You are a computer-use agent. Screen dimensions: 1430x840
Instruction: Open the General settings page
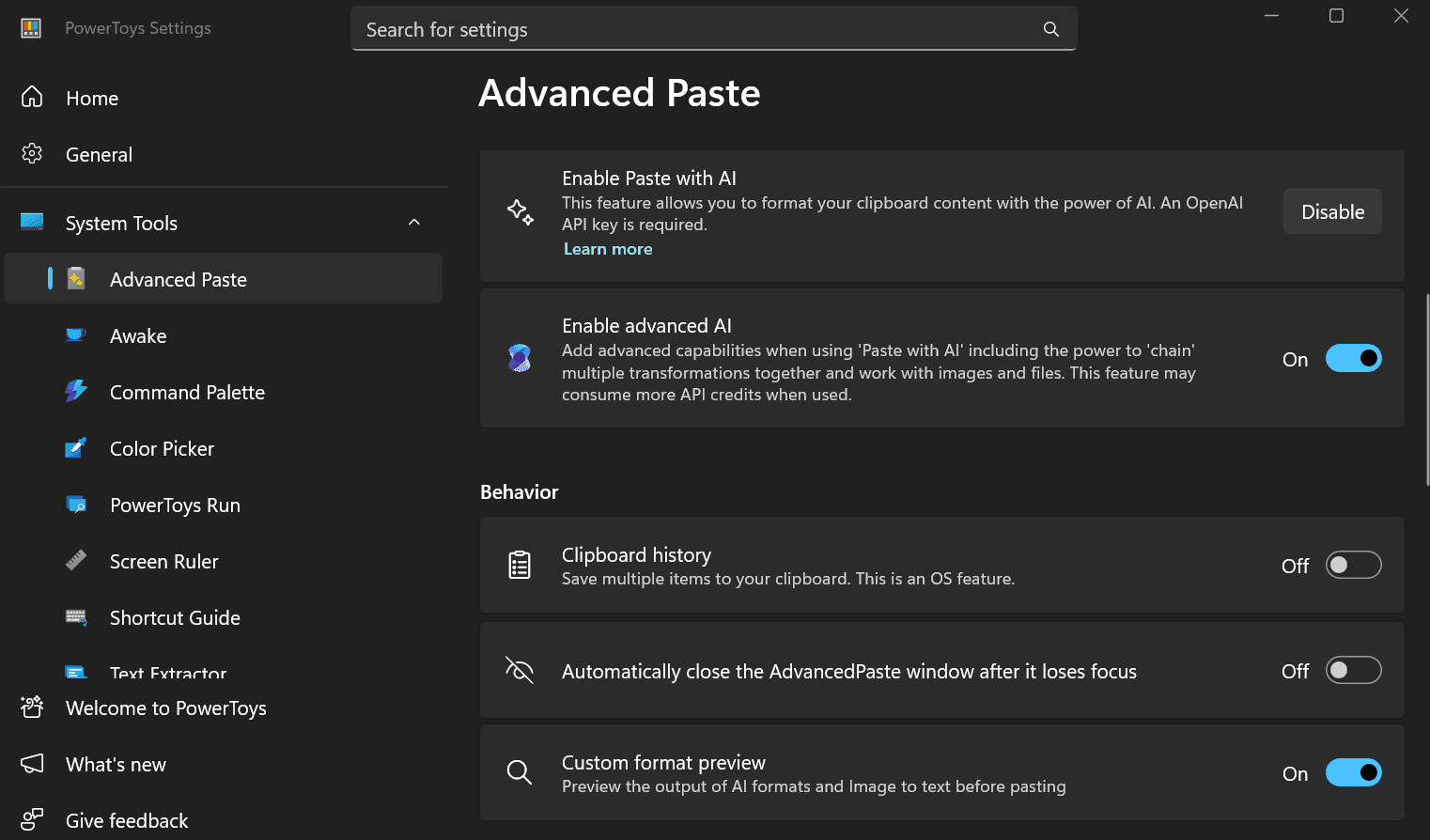[99, 155]
